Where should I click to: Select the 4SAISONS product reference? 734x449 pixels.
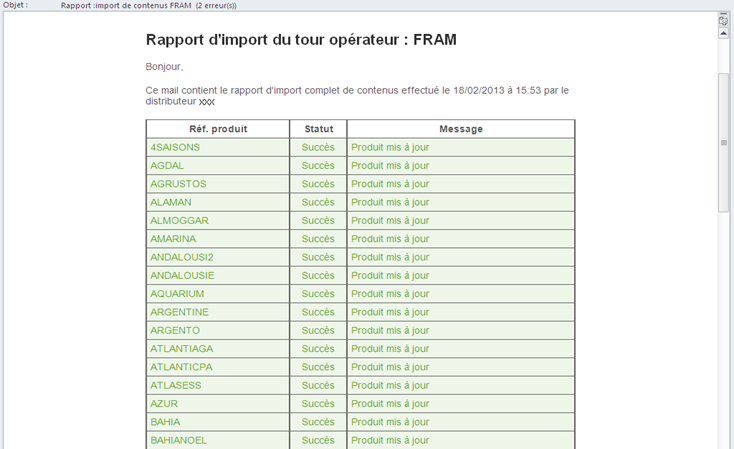[x=175, y=148]
